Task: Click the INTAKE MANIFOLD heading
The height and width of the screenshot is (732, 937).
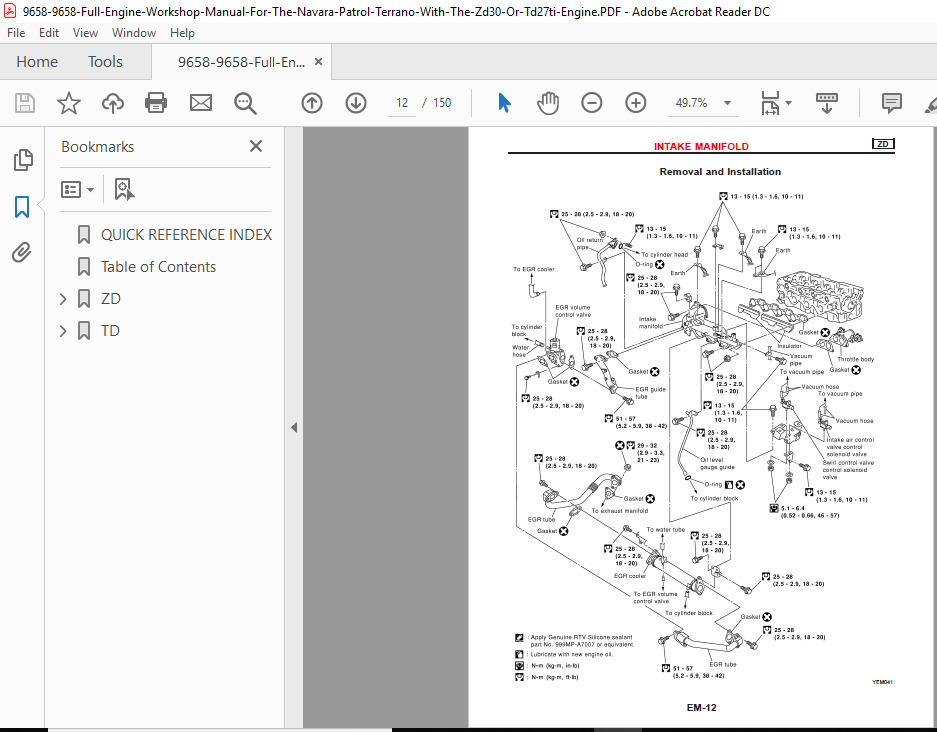Action: (701, 146)
